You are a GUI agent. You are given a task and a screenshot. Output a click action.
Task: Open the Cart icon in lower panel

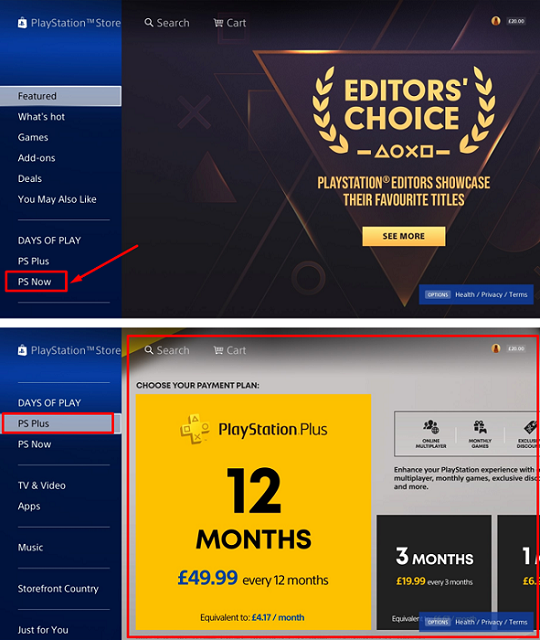(x=218, y=350)
